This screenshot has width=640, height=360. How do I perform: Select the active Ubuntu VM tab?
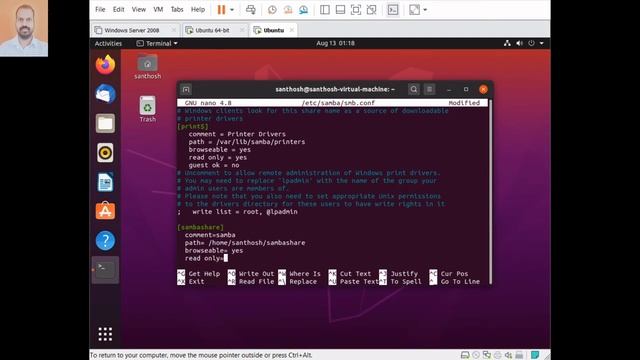(x=273, y=30)
